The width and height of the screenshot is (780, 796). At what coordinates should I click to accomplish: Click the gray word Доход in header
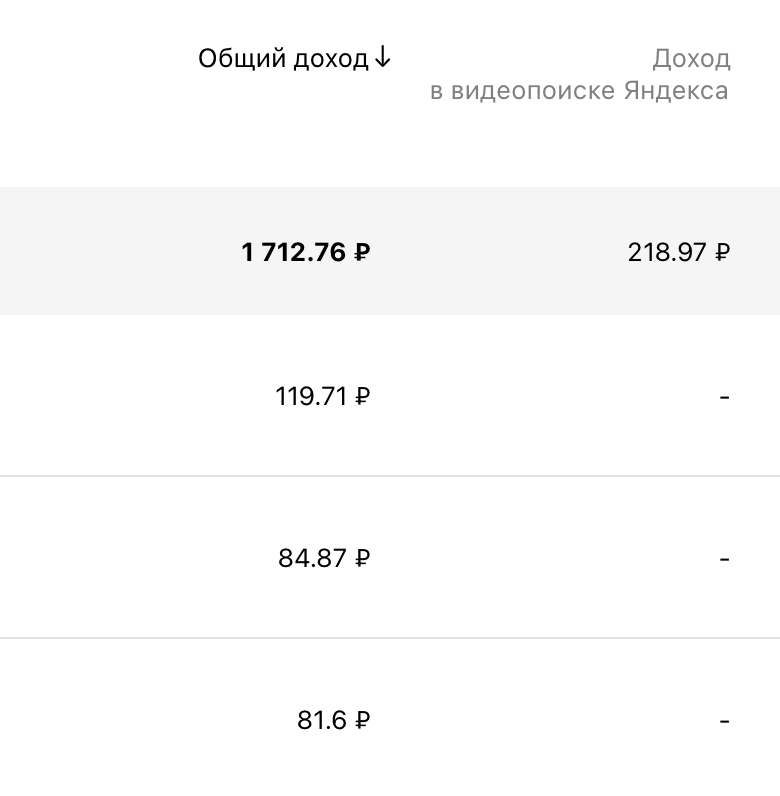pyautogui.click(x=692, y=59)
